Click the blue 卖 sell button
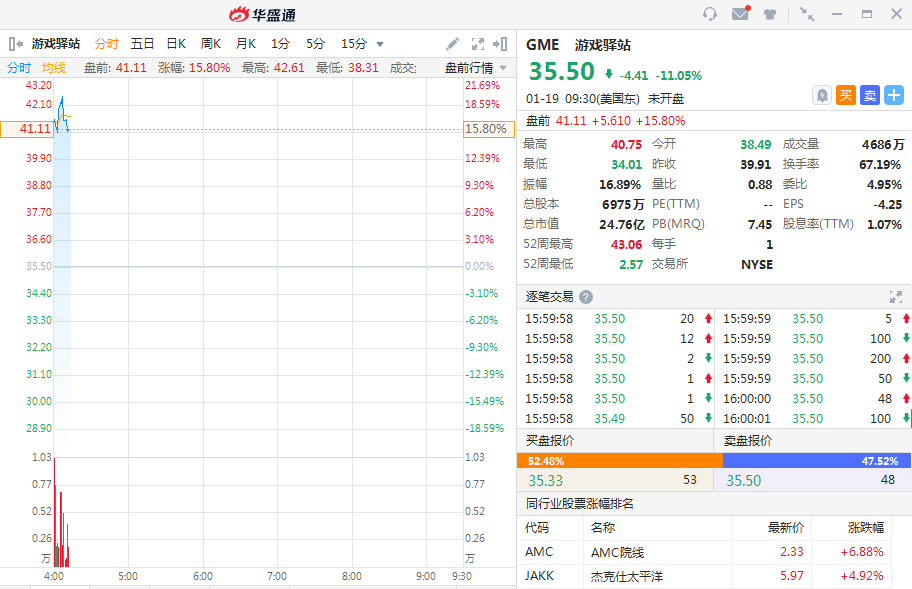The height and width of the screenshot is (589, 912). pyautogui.click(x=869, y=95)
